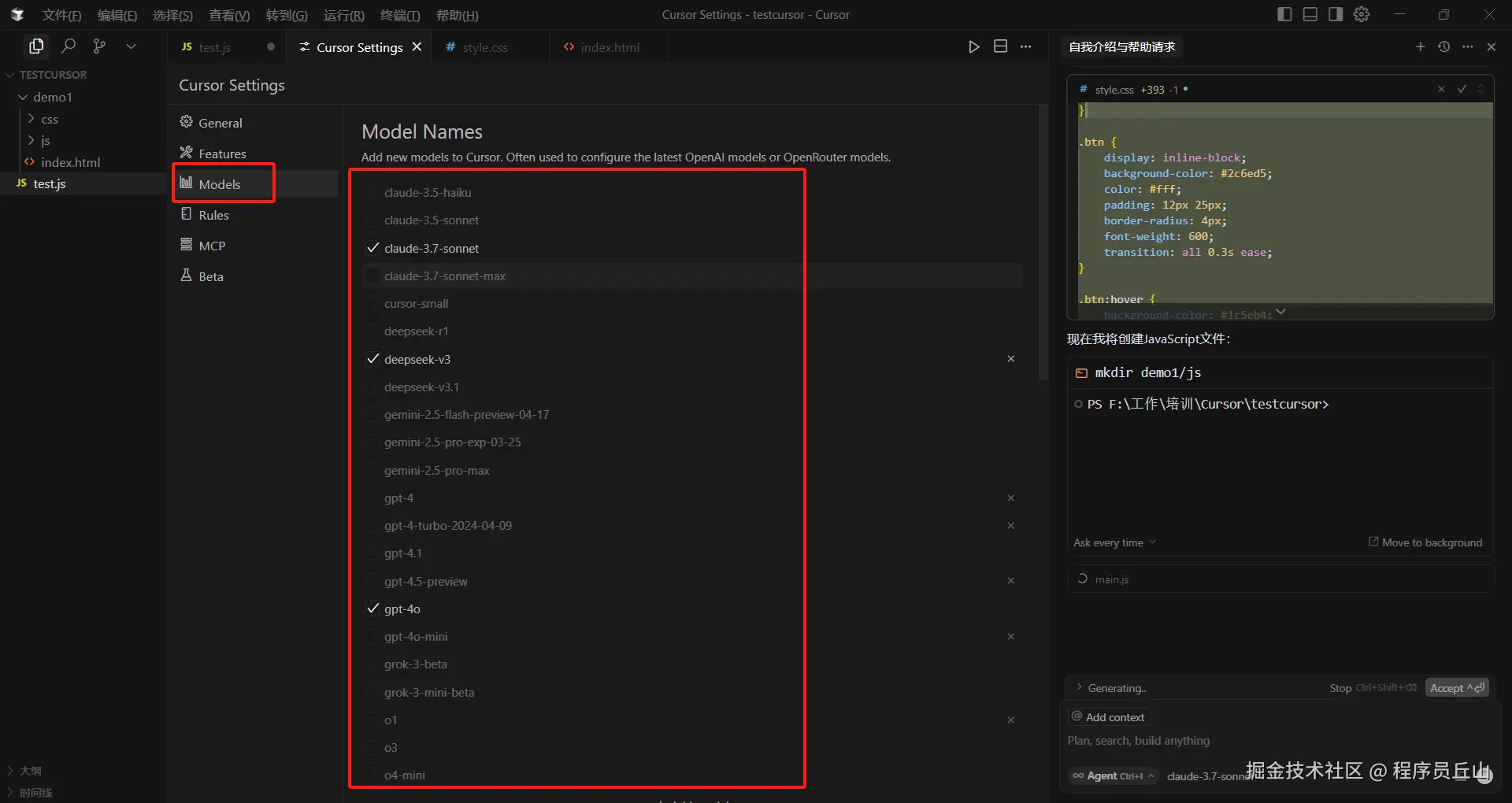Image resolution: width=1512 pixels, height=803 pixels.
Task: Reject style.css changes with X icon
Action: [x=1441, y=89]
